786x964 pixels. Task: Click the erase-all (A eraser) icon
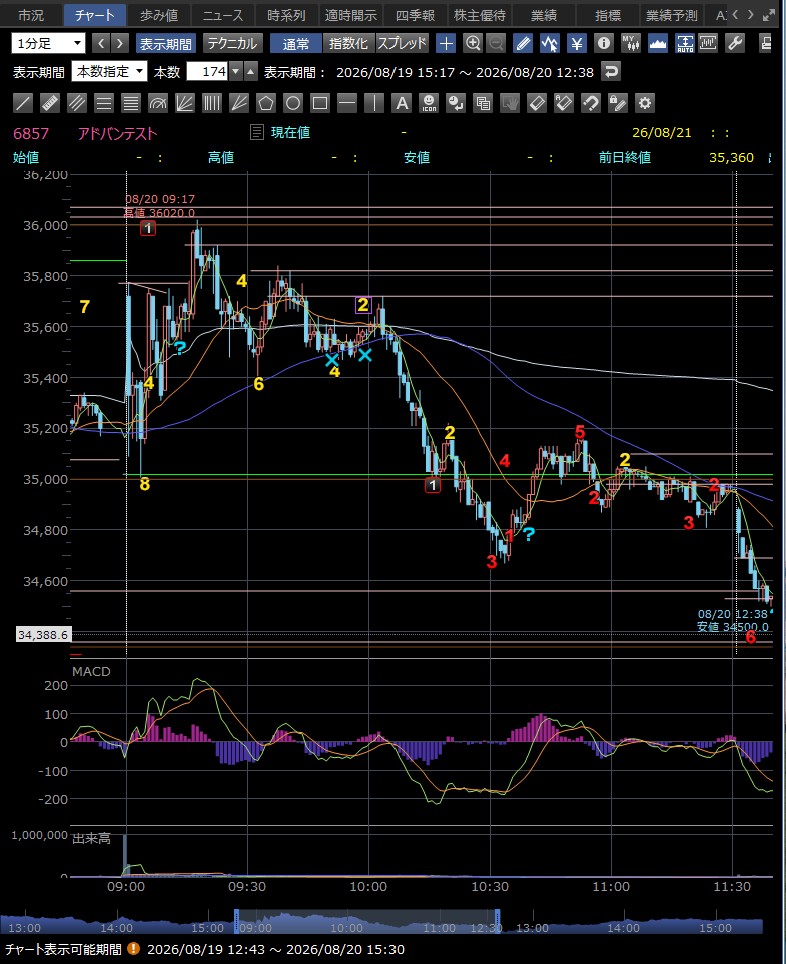tap(564, 103)
